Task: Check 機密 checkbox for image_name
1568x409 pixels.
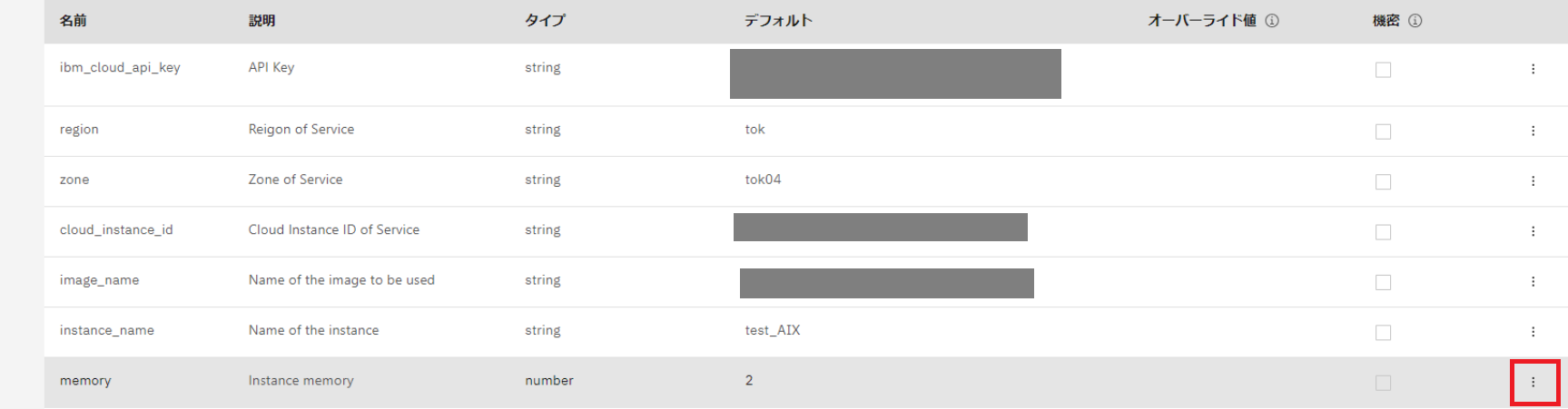Action: point(1383,282)
